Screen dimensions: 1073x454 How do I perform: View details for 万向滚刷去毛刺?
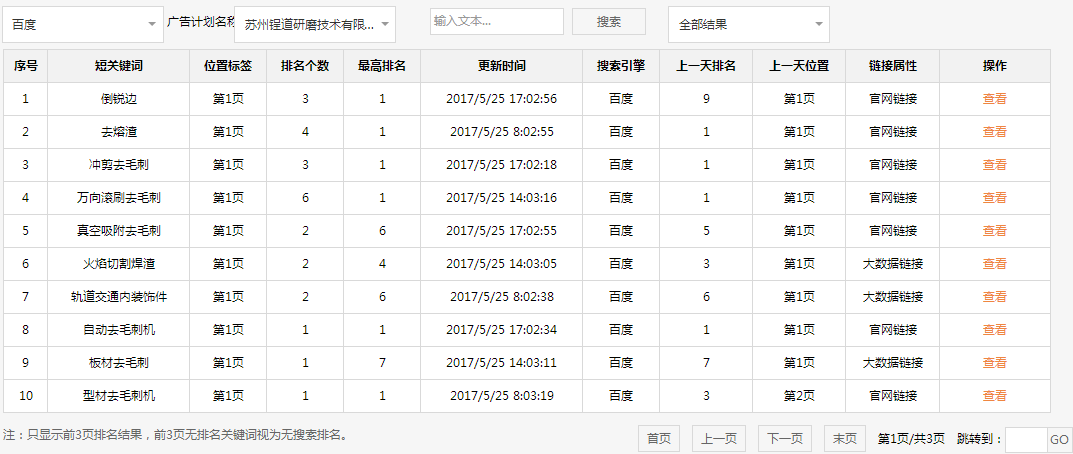(x=994, y=198)
